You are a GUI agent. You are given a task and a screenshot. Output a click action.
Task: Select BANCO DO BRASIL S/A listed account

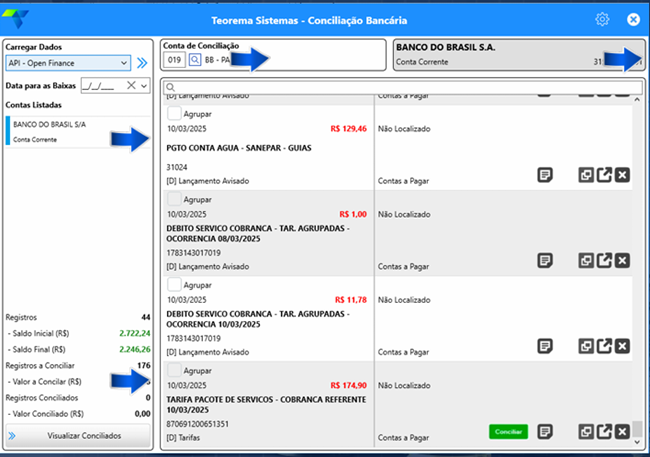tap(70, 131)
